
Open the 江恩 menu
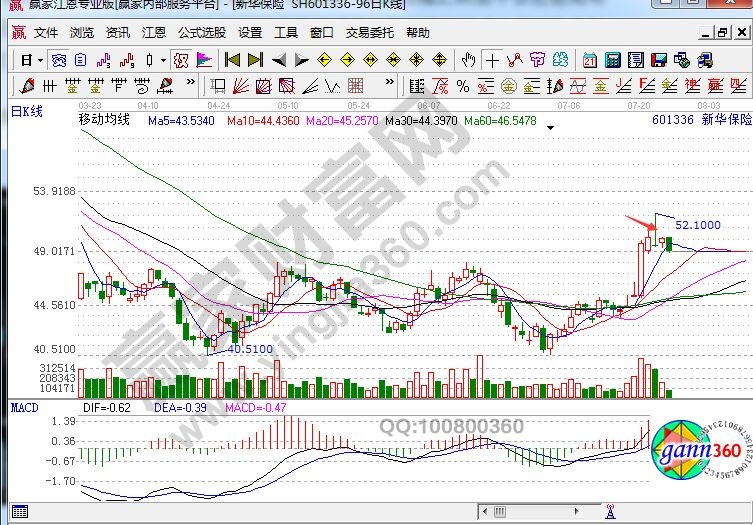point(154,33)
